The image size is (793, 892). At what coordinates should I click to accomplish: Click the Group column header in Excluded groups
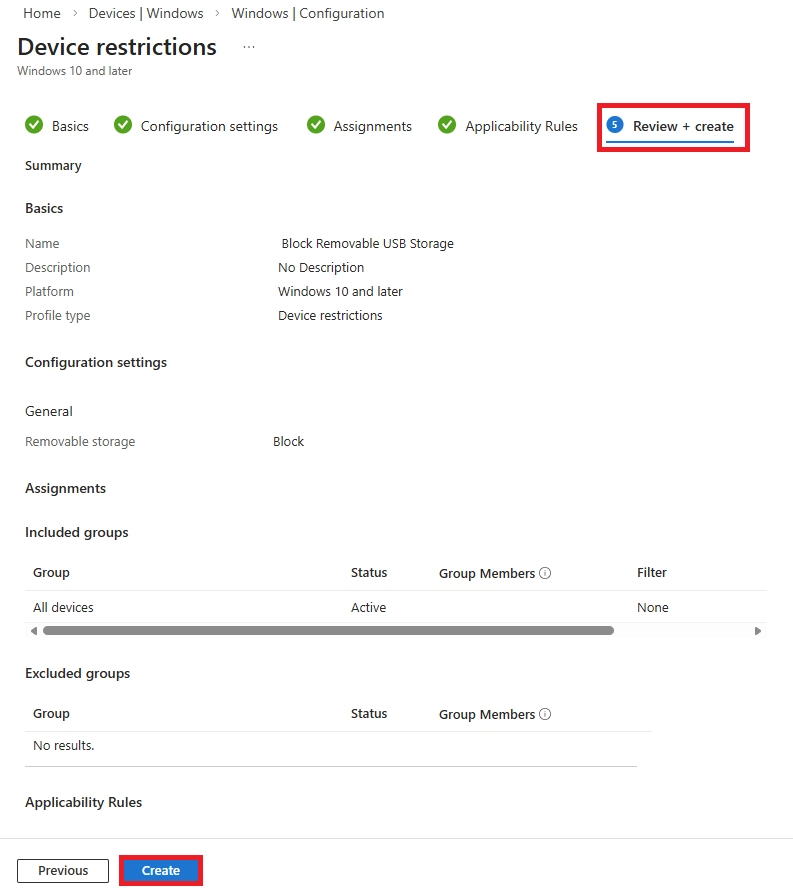[51, 713]
